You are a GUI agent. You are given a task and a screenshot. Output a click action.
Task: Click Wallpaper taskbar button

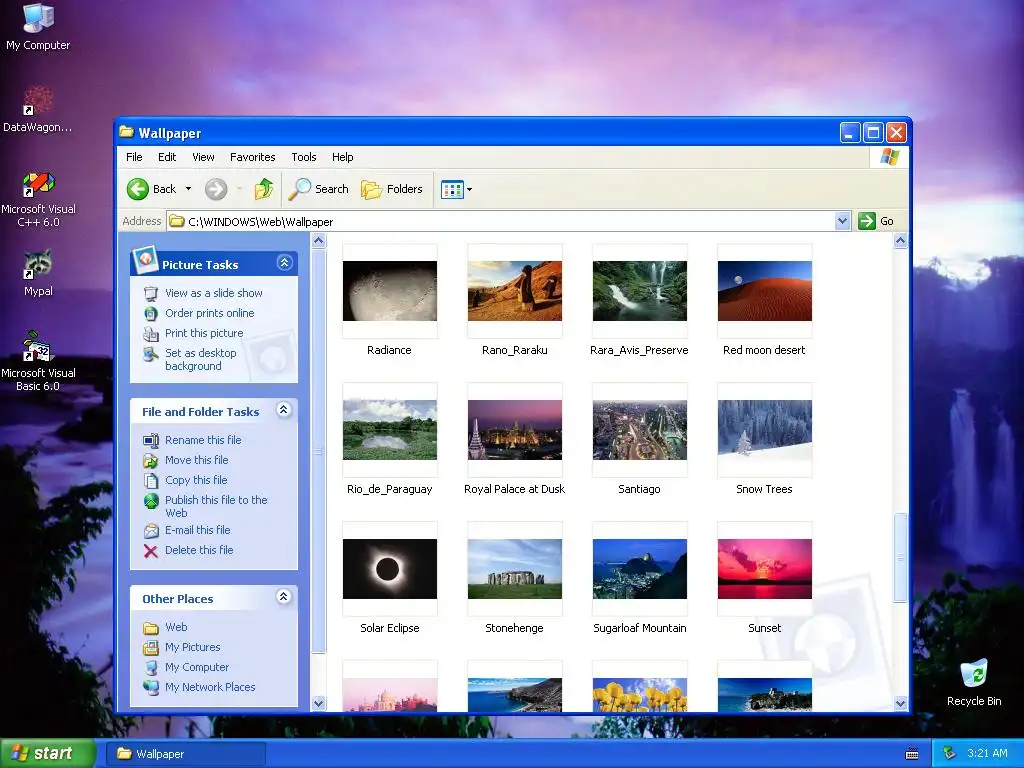coord(186,754)
